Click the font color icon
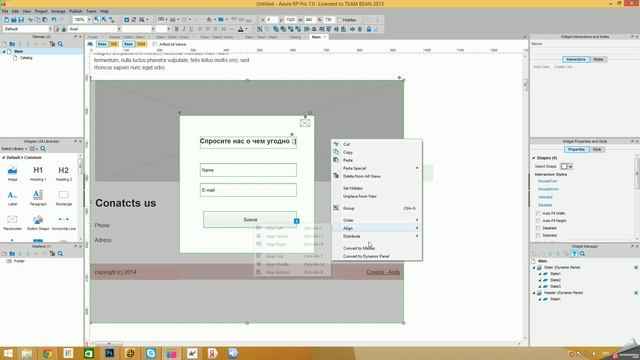The width and height of the screenshot is (640, 360). tap(241, 29)
